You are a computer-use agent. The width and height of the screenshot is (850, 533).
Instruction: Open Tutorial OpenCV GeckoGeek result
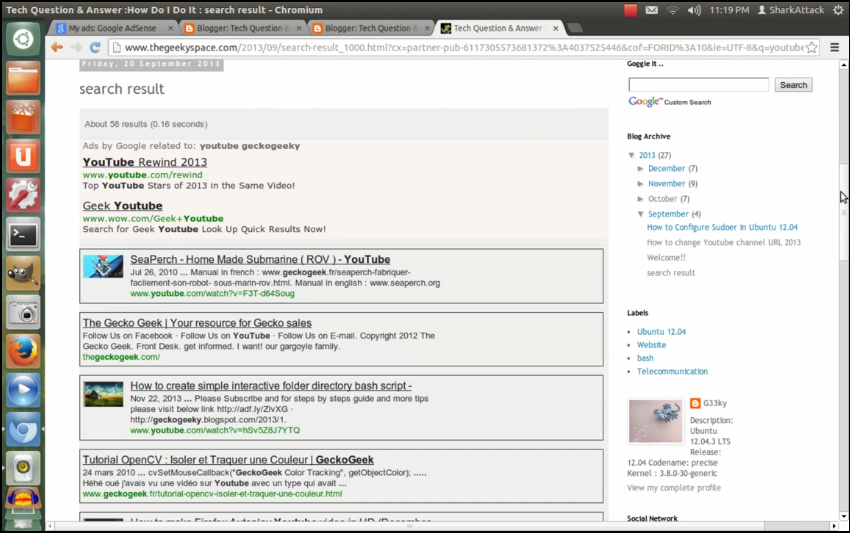tap(228, 460)
